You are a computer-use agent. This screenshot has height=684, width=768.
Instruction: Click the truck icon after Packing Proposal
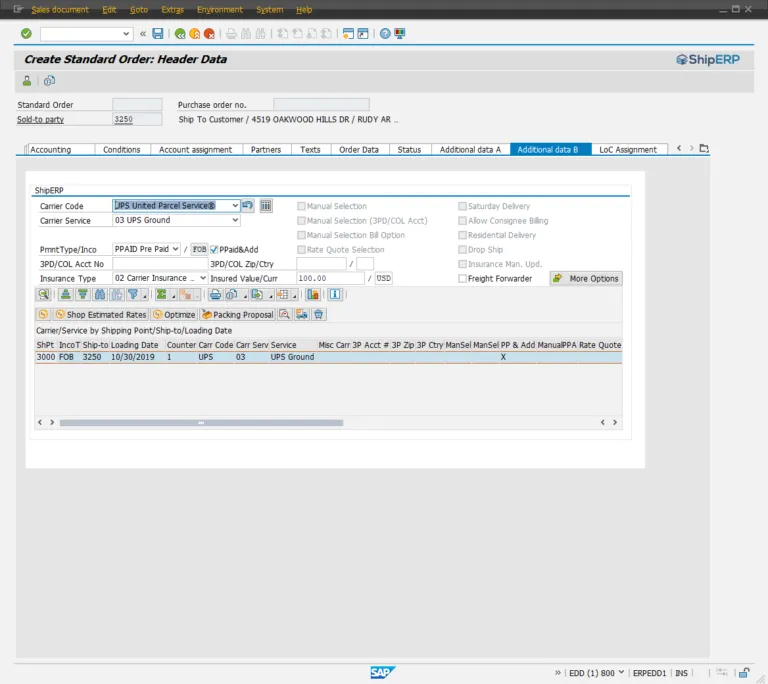pos(302,315)
